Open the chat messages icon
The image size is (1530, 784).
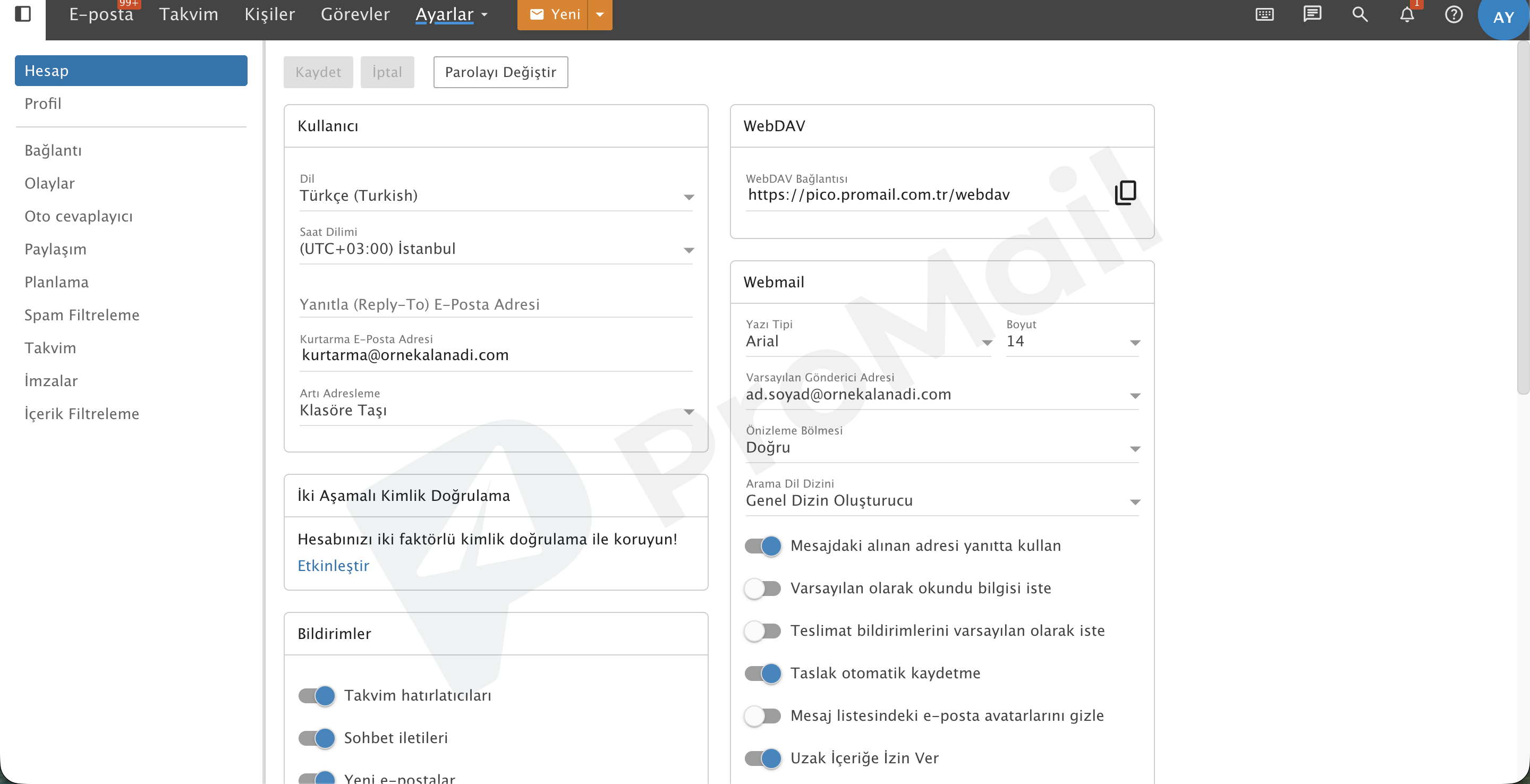tap(1312, 14)
